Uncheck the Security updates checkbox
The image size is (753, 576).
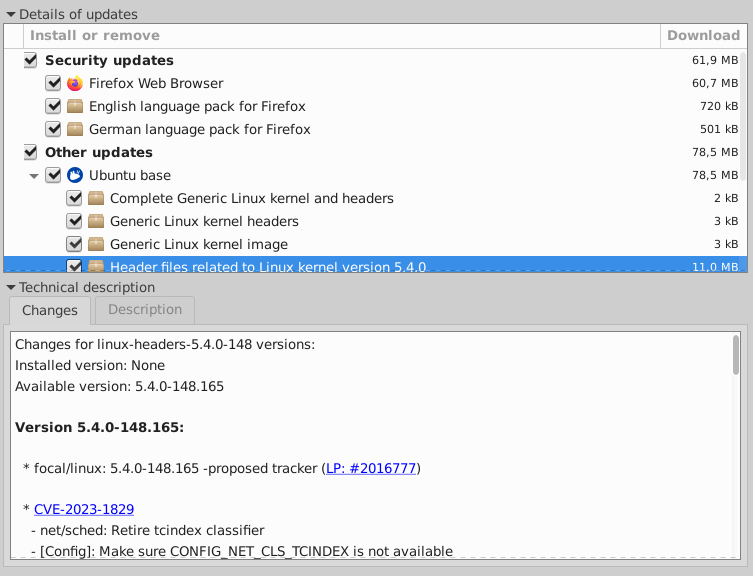pyautogui.click(x=31, y=60)
